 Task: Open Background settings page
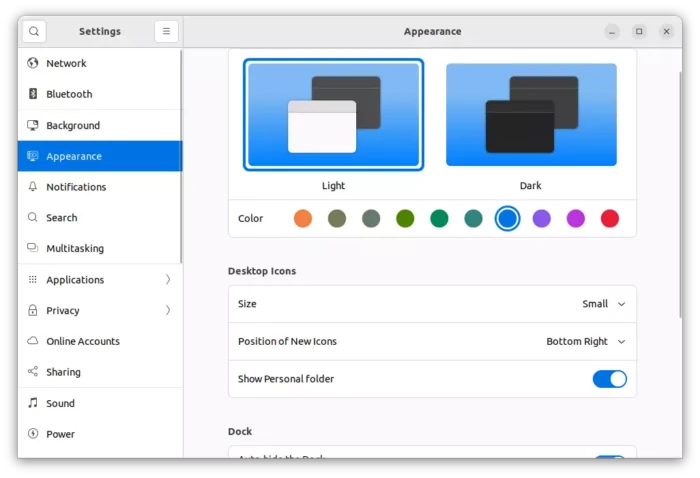point(100,125)
